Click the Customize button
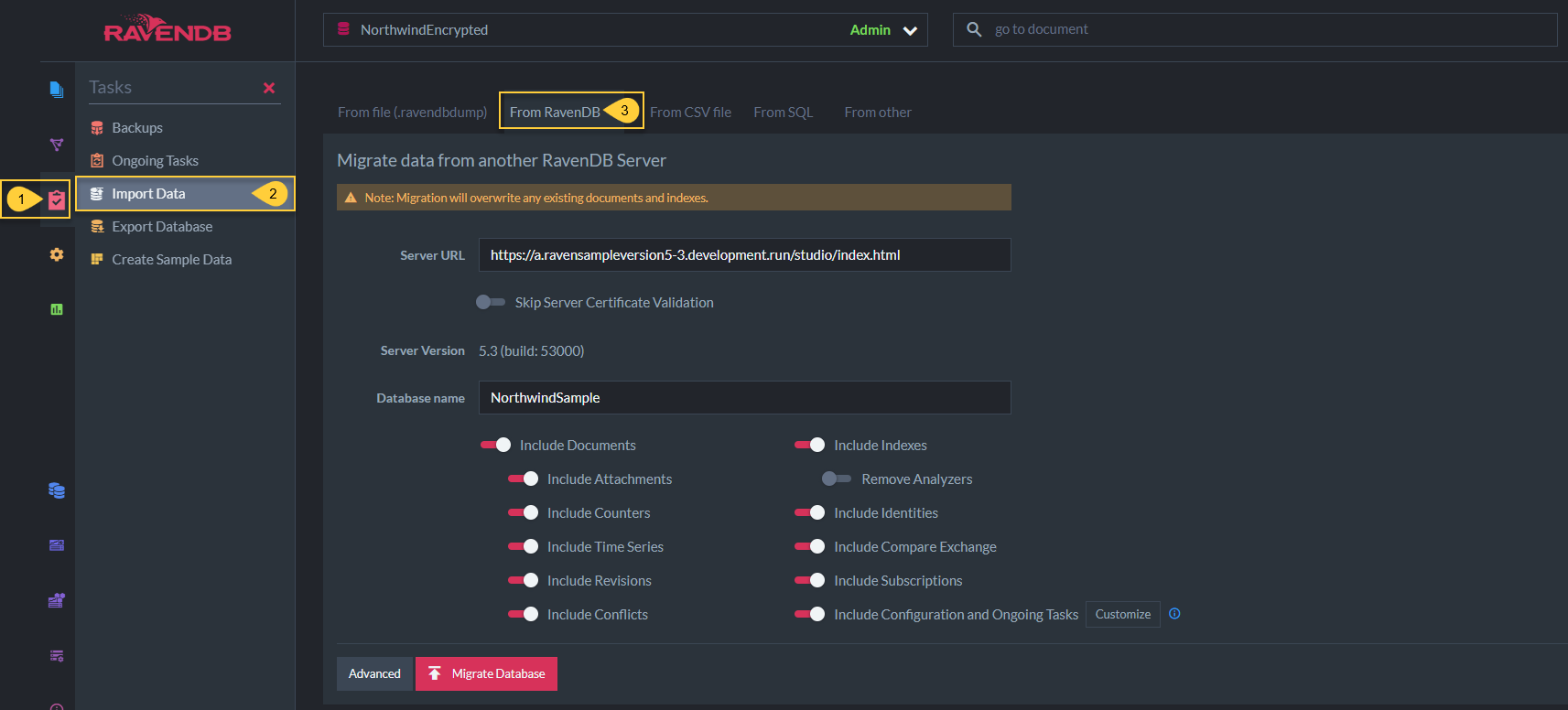This screenshot has width=1568, height=710. tap(1123, 614)
